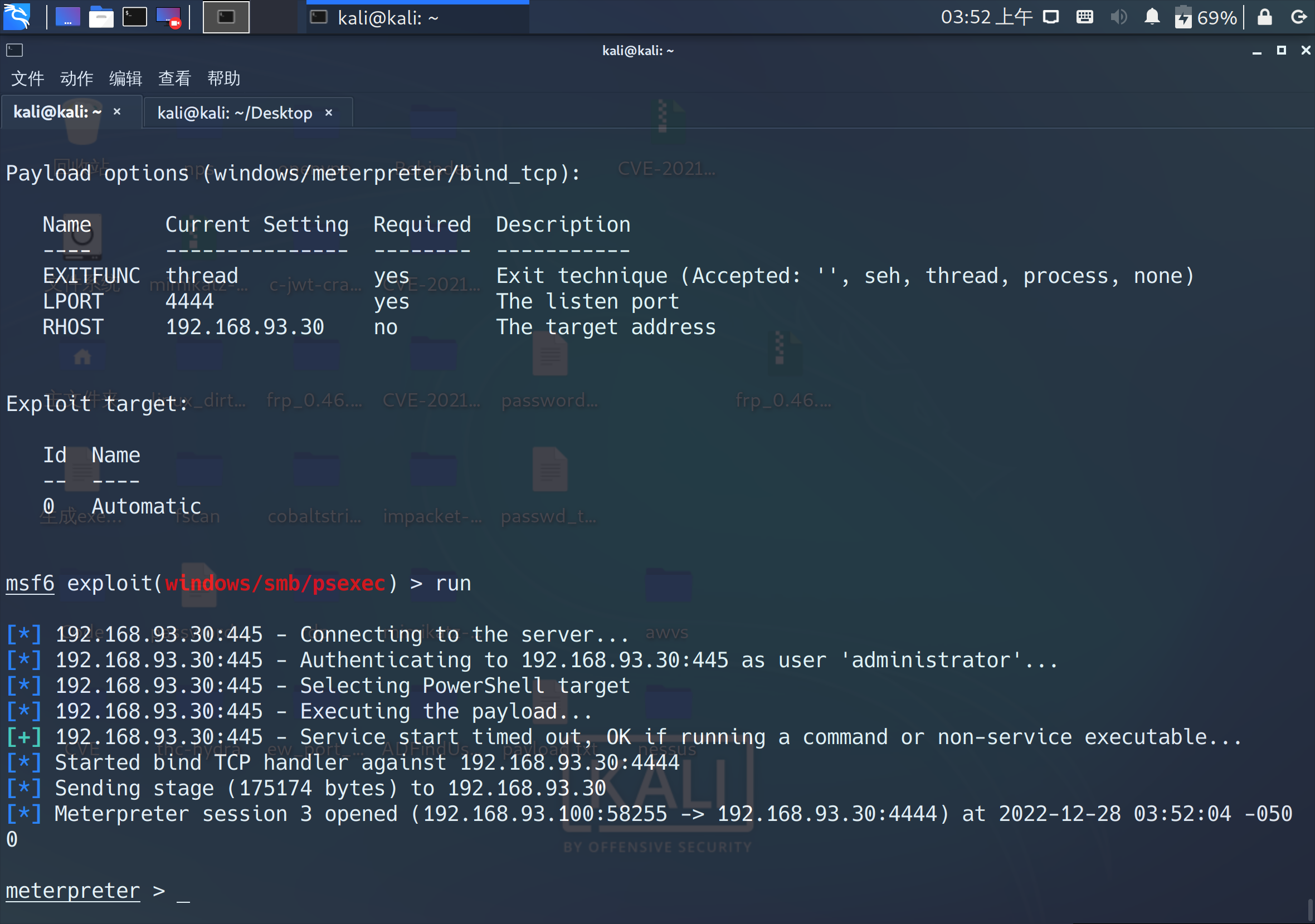Close the kali@kali: ~/Desktop tab
The height and width of the screenshot is (924, 1315).
click(x=329, y=113)
